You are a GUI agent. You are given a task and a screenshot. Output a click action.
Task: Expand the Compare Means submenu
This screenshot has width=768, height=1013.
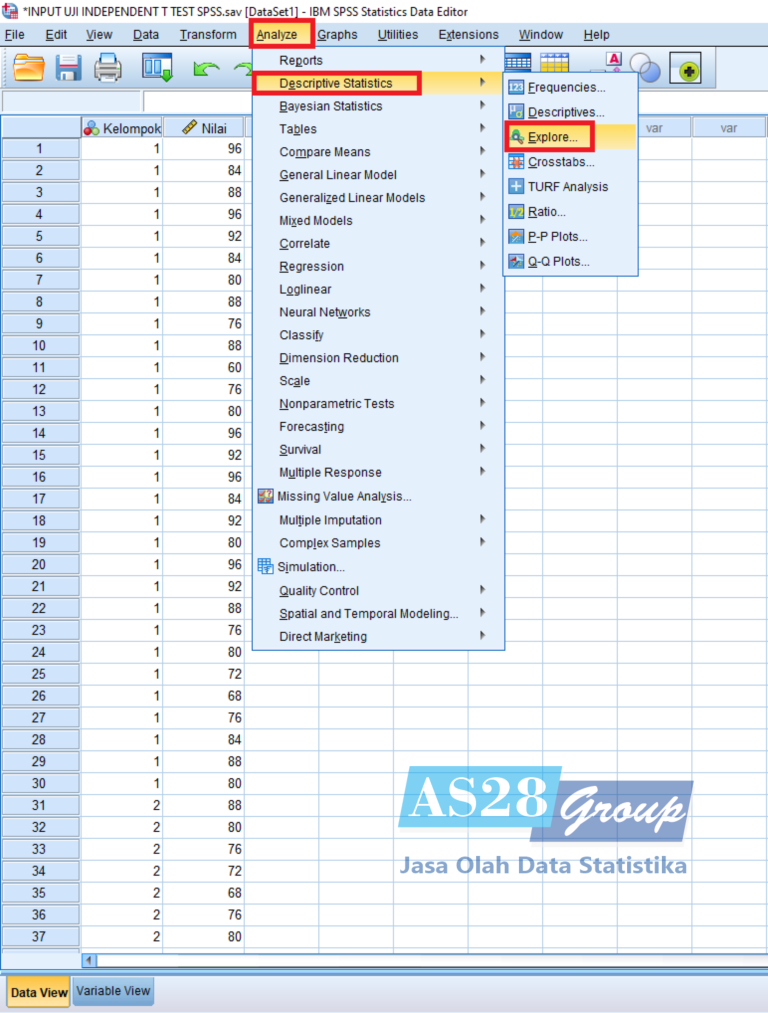pyautogui.click(x=325, y=152)
